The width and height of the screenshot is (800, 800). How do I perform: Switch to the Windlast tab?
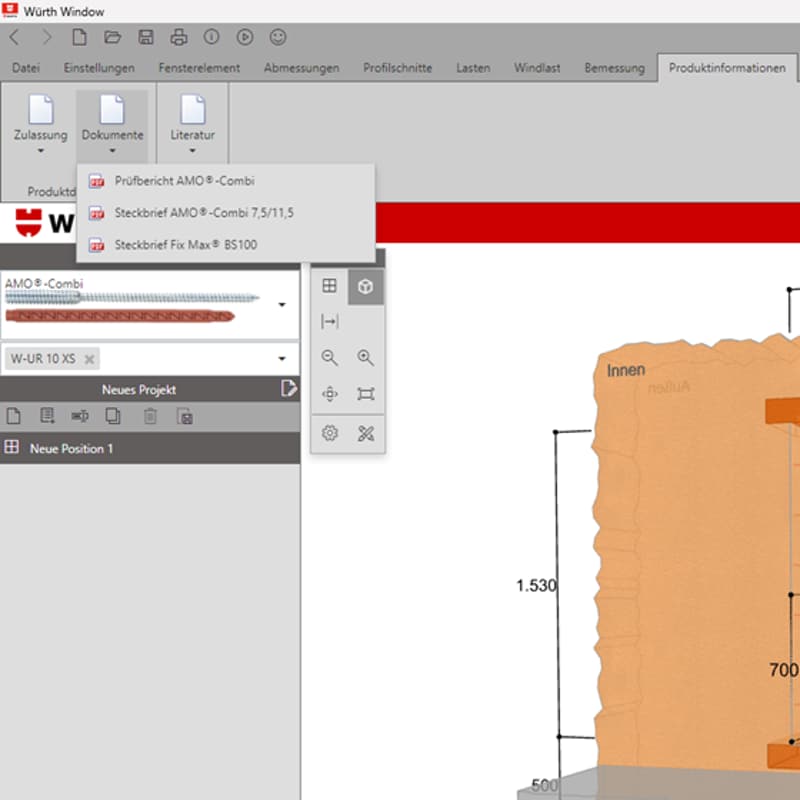[537, 68]
